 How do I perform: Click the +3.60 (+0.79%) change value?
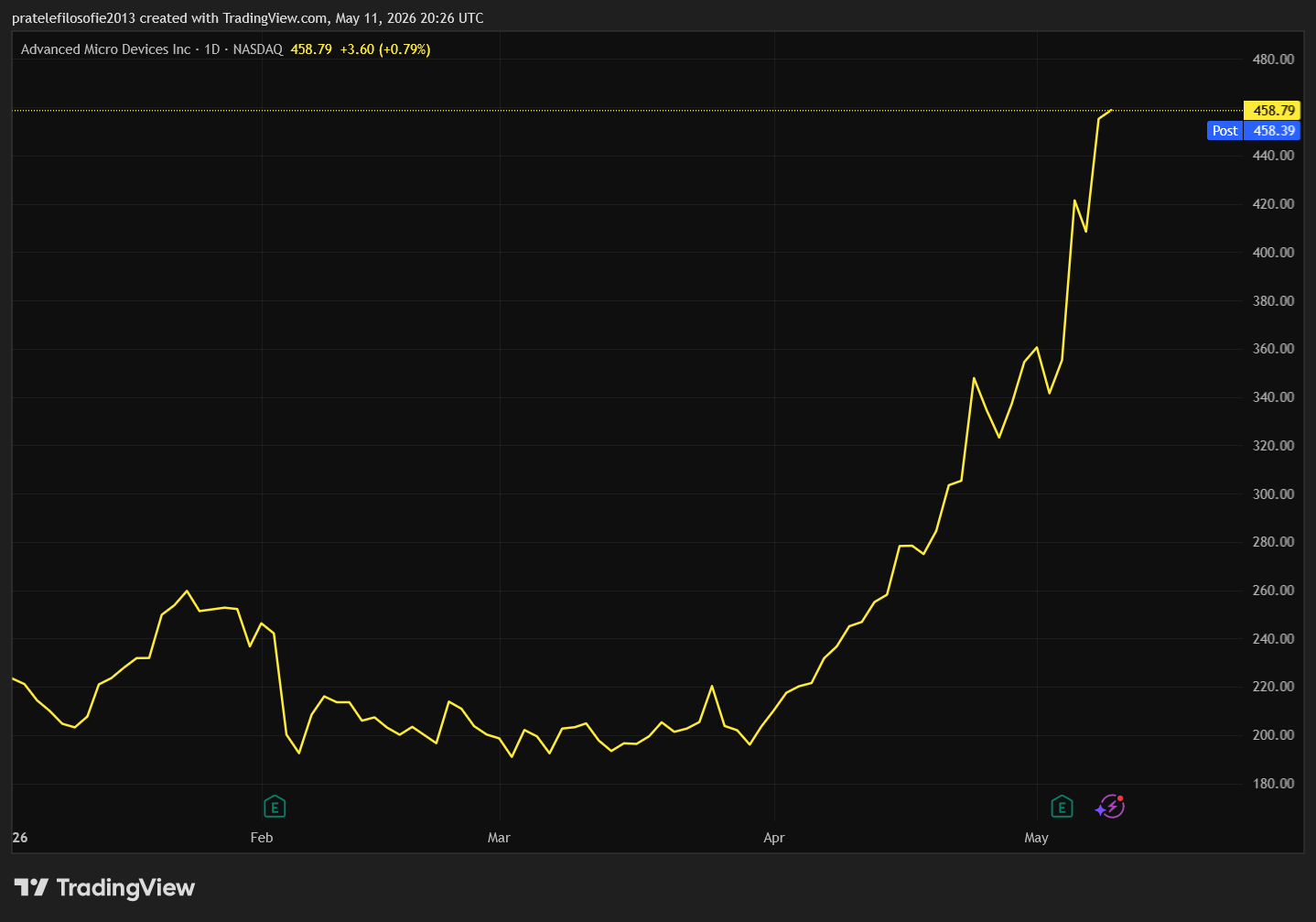[x=385, y=49]
